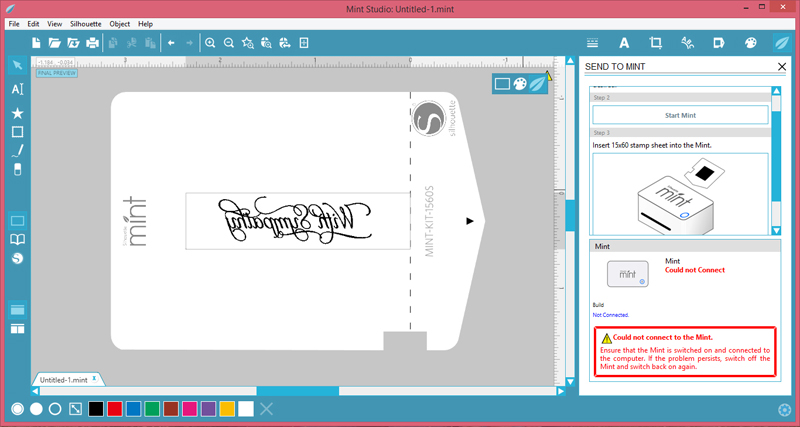Open a file using the folder icon
Image resolution: width=800 pixels, height=427 pixels.
point(55,43)
